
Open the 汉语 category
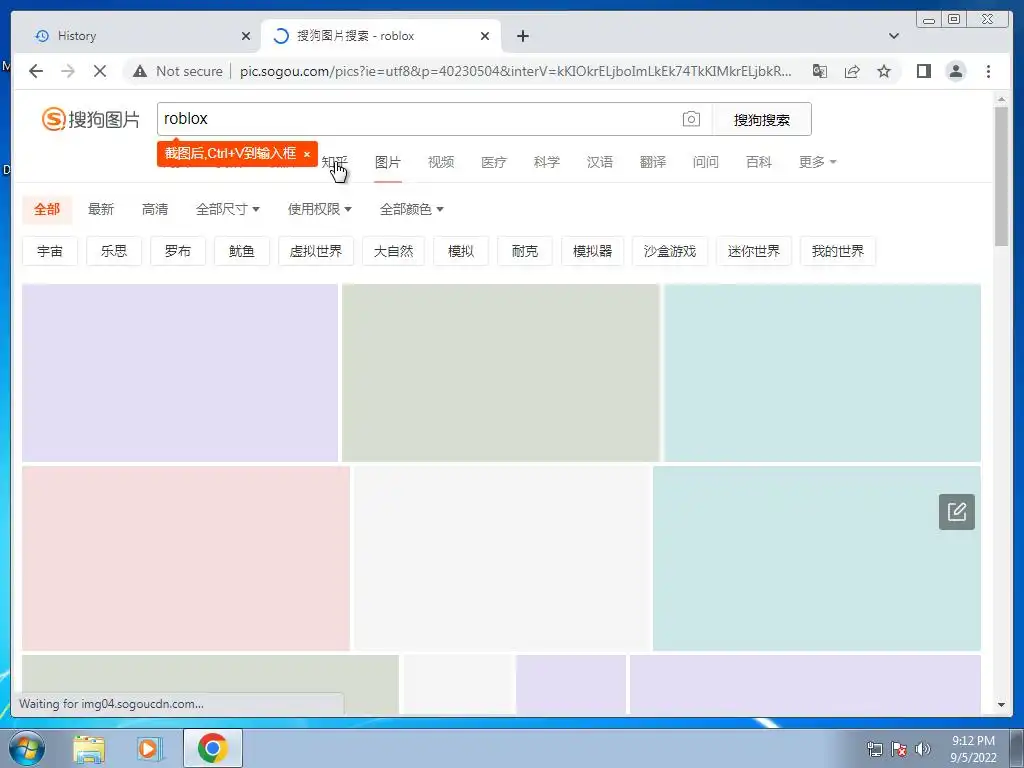(x=600, y=162)
